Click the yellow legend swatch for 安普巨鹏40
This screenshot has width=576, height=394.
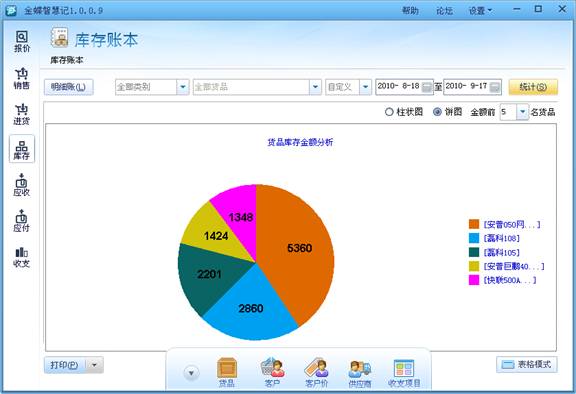pyautogui.click(x=474, y=266)
